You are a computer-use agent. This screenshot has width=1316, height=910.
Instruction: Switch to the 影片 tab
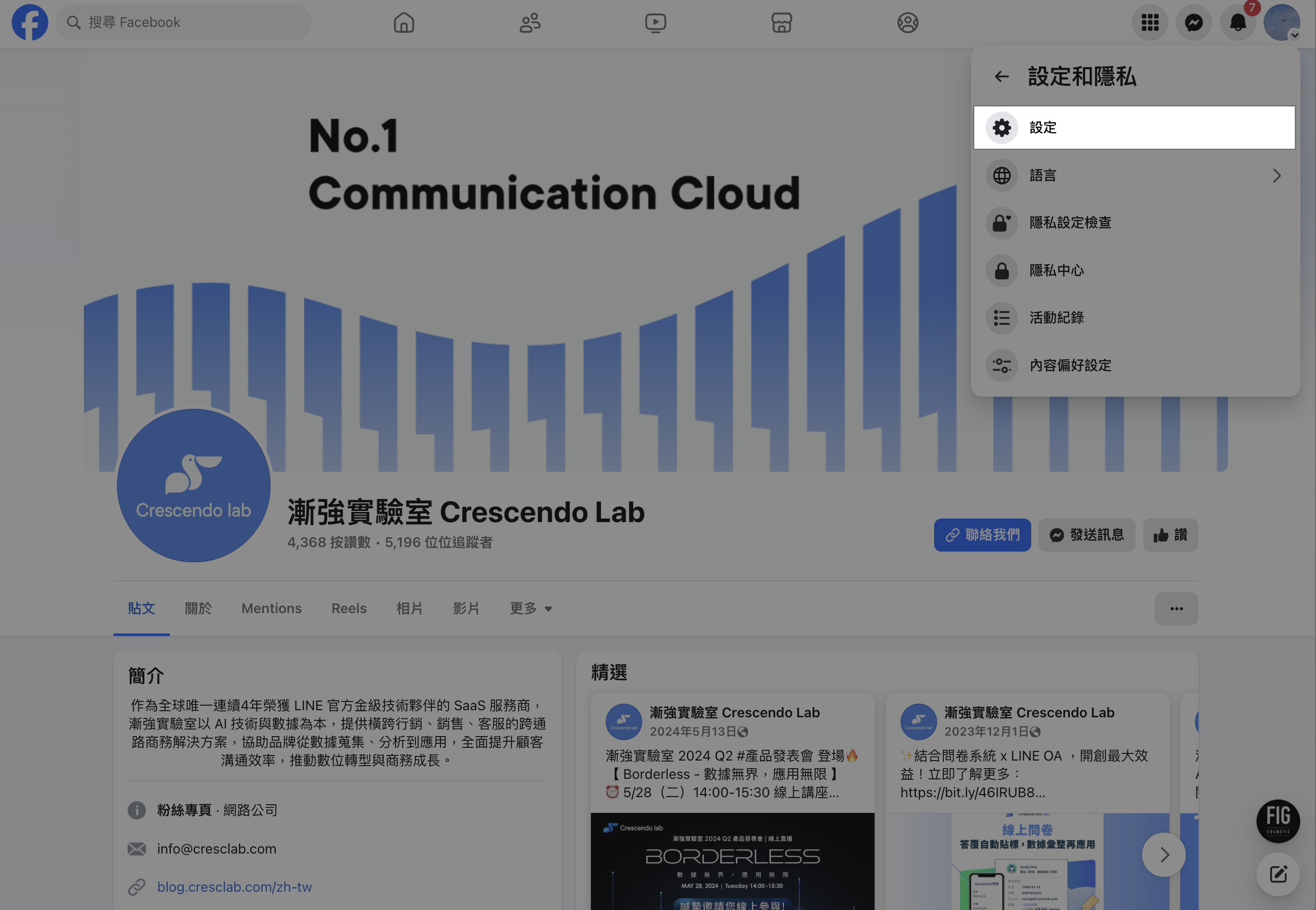point(466,609)
